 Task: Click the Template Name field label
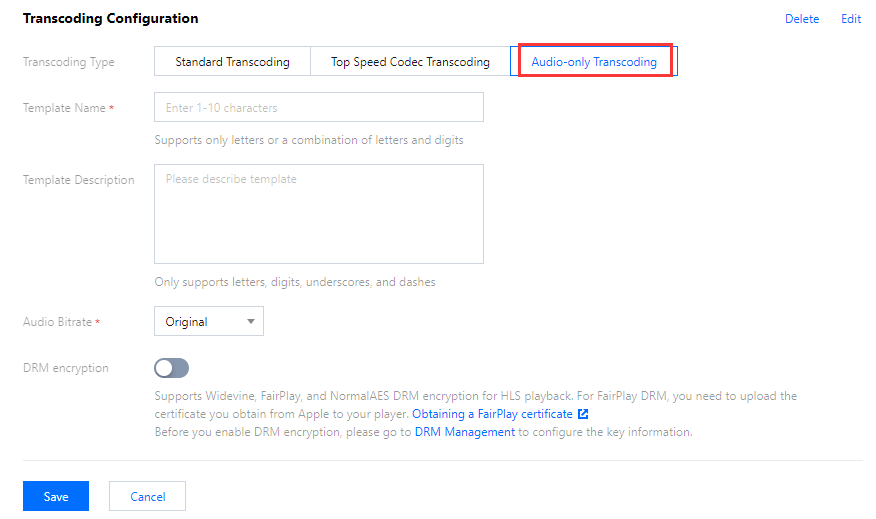[x=64, y=108]
